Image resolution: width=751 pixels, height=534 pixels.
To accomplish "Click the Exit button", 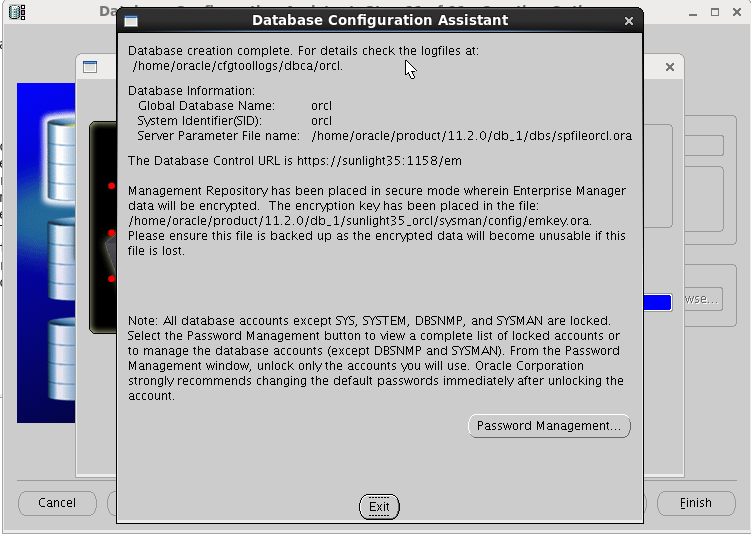I will pos(379,506).
